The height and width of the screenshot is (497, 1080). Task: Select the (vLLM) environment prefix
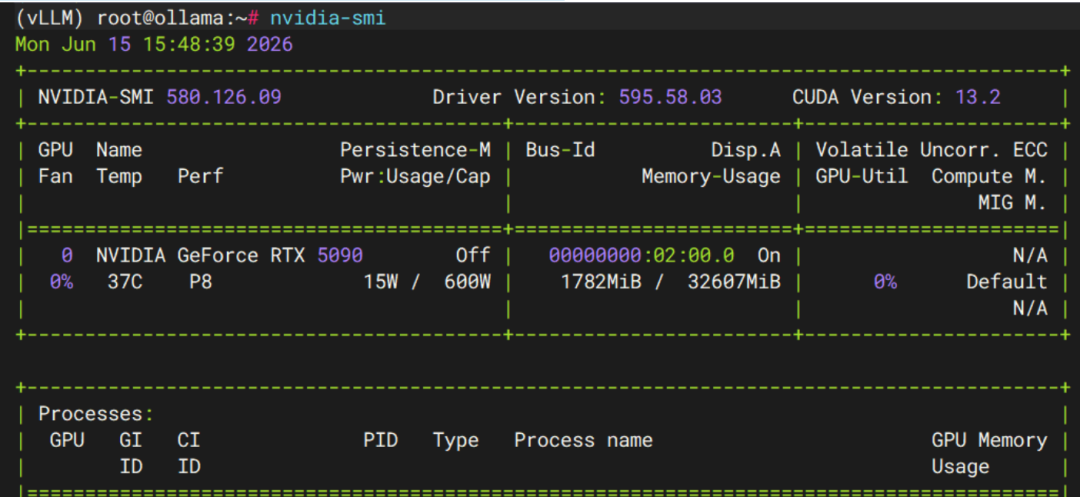tap(50, 19)
